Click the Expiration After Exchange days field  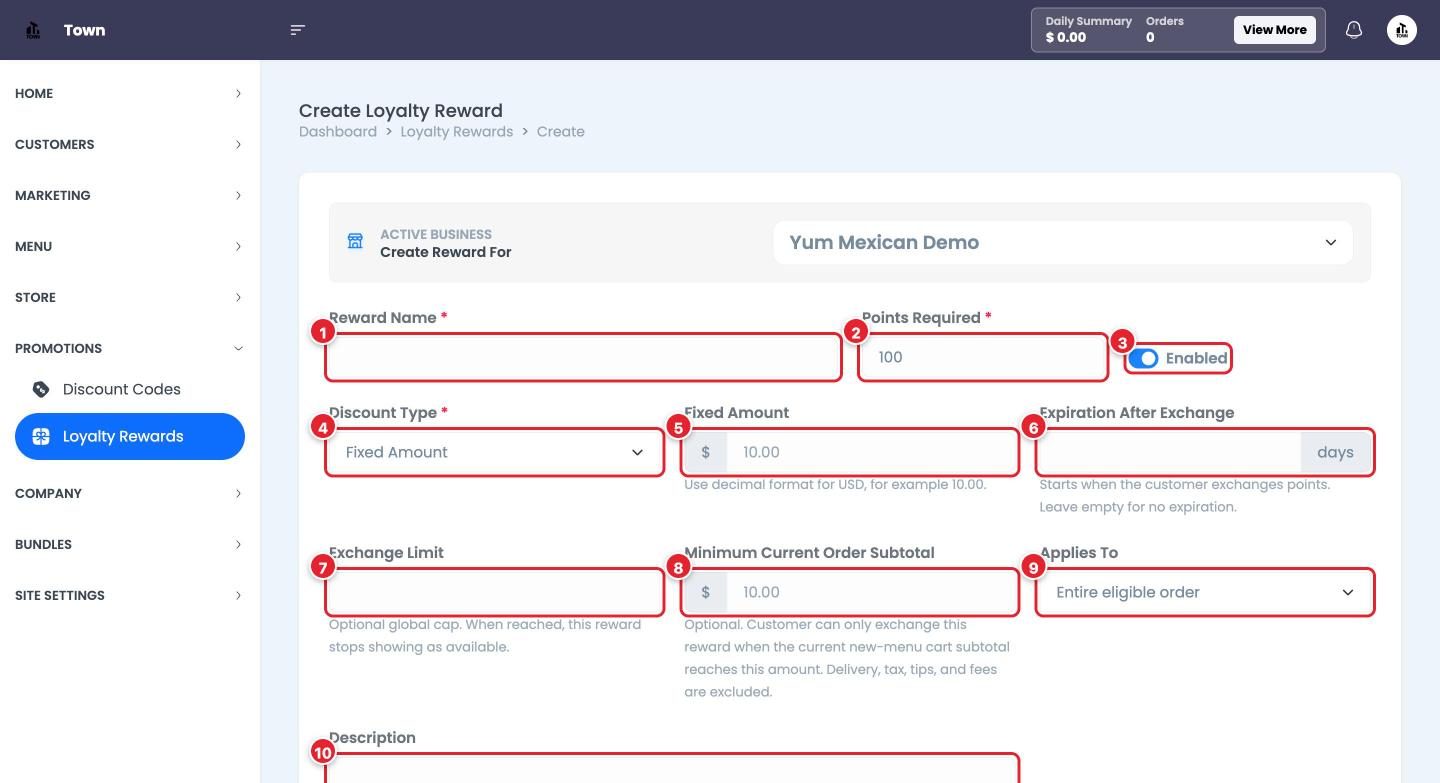tap(1170, 452)
